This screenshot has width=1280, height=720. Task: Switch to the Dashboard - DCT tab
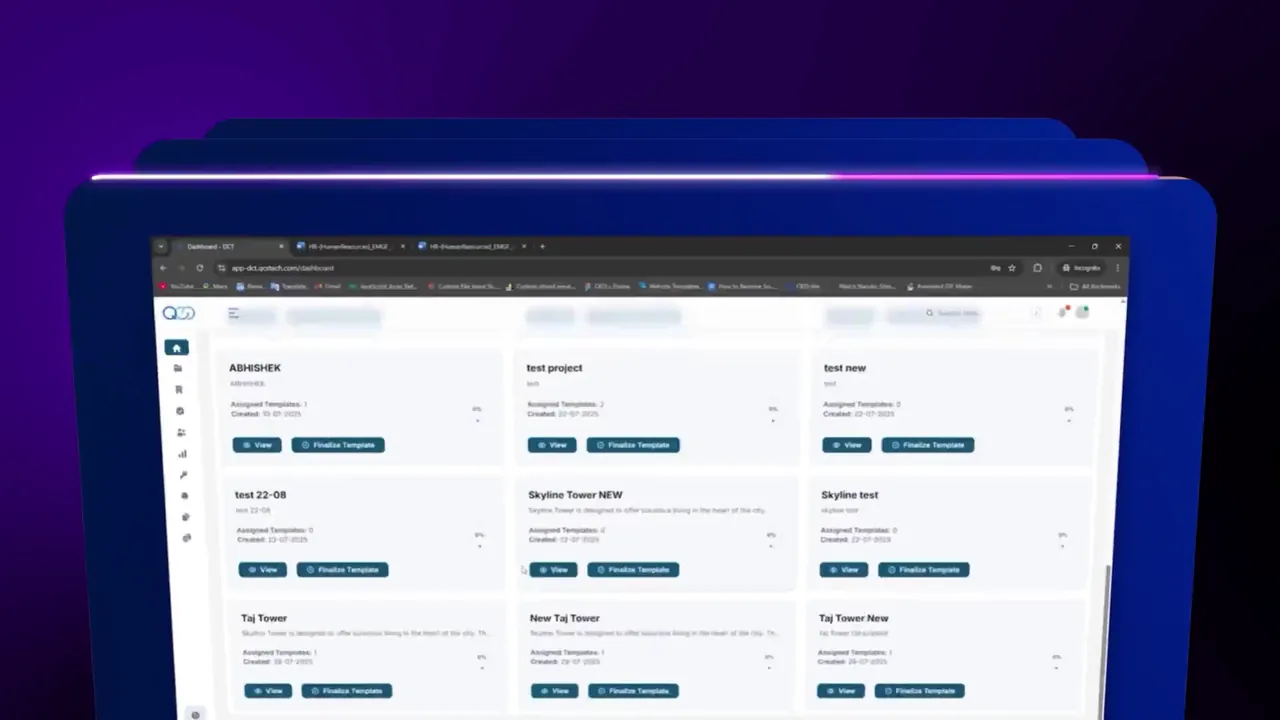(229, 246)
